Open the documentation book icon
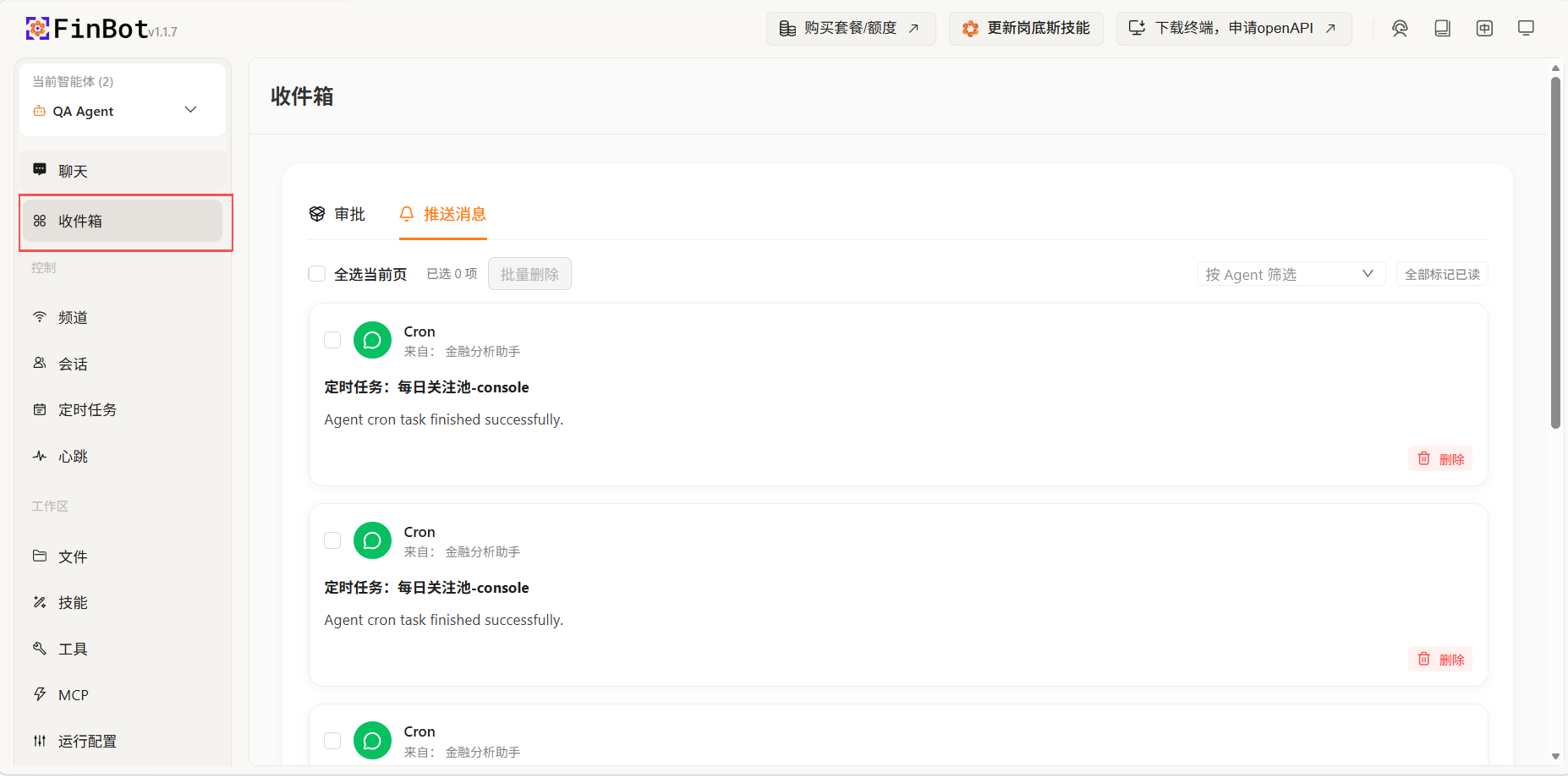The height and width of the screenshot is (778, 1568). [x=1442, y=29]
